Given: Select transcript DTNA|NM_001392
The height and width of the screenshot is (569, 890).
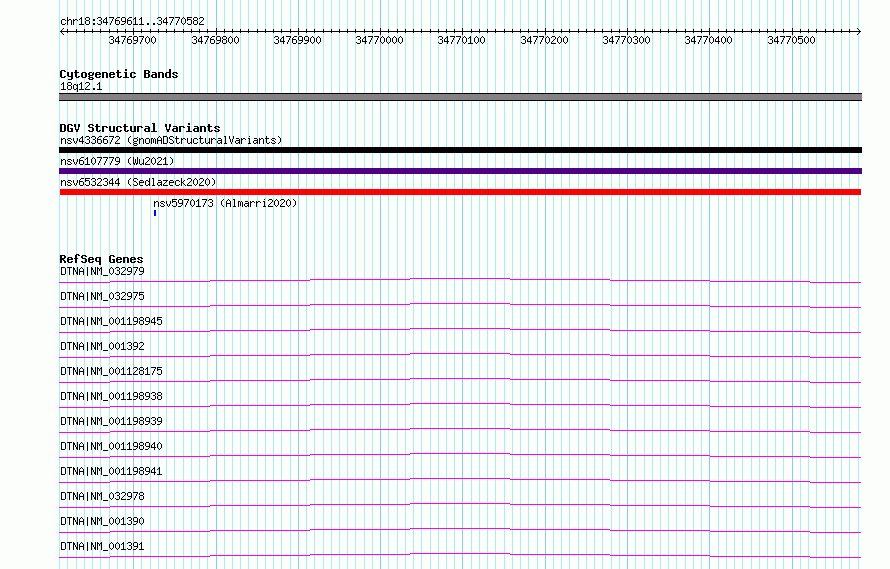Looking at the screenshot, I should point(102,346).
